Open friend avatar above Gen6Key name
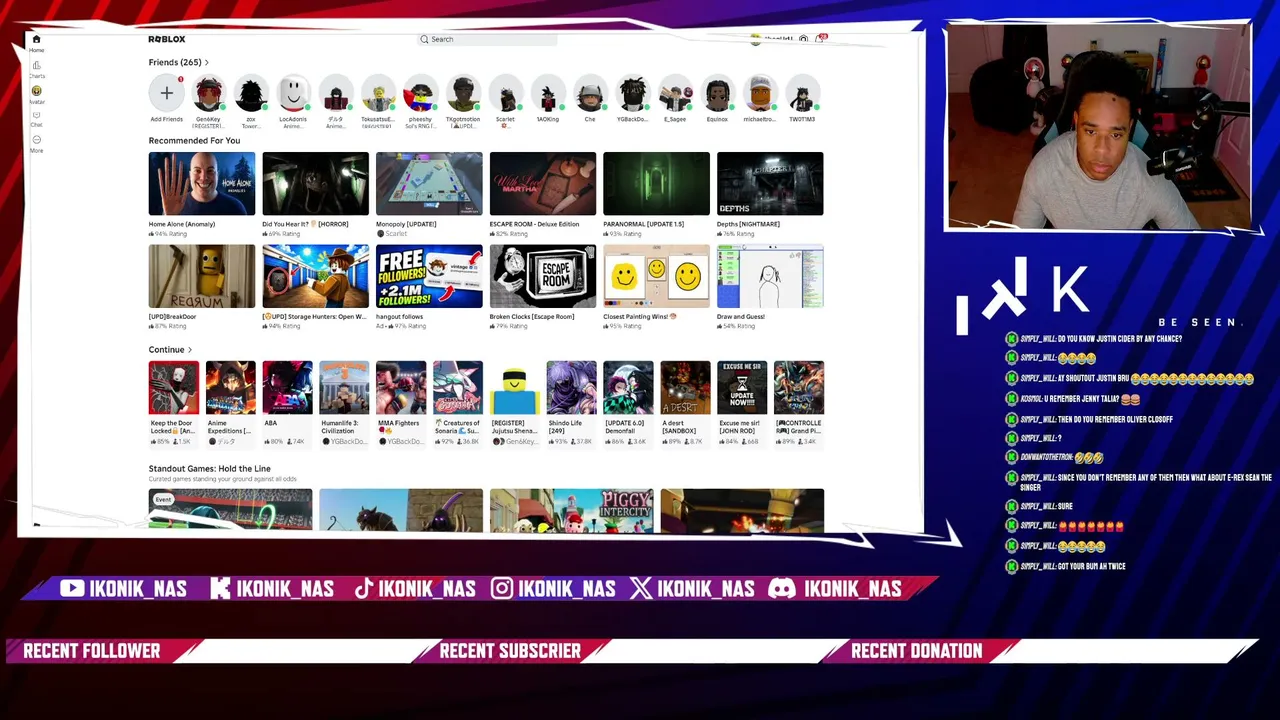This screenshot has width=1280, height=720. click(208, 93)
